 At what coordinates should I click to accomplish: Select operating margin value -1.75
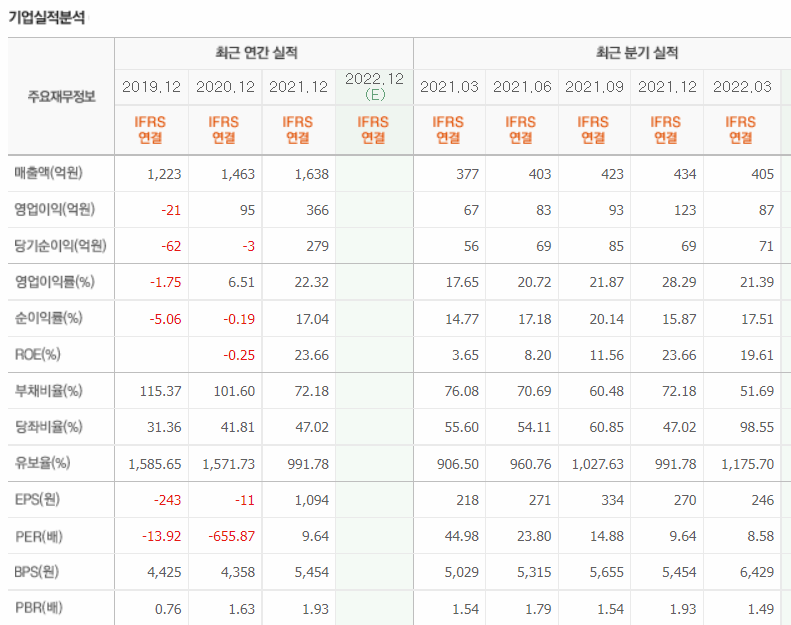[x=165, y=282]
